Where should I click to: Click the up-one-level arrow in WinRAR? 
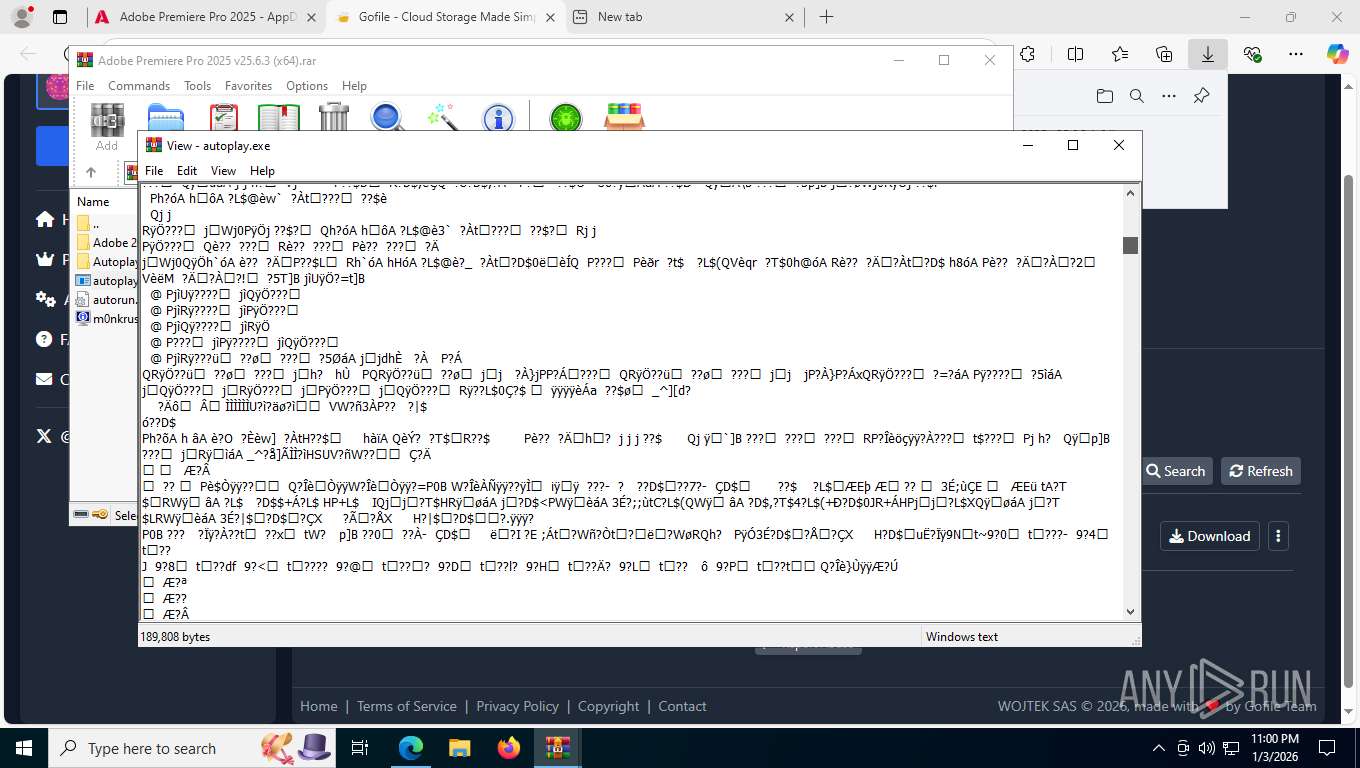pyautogui.click(x=91, y=172)
